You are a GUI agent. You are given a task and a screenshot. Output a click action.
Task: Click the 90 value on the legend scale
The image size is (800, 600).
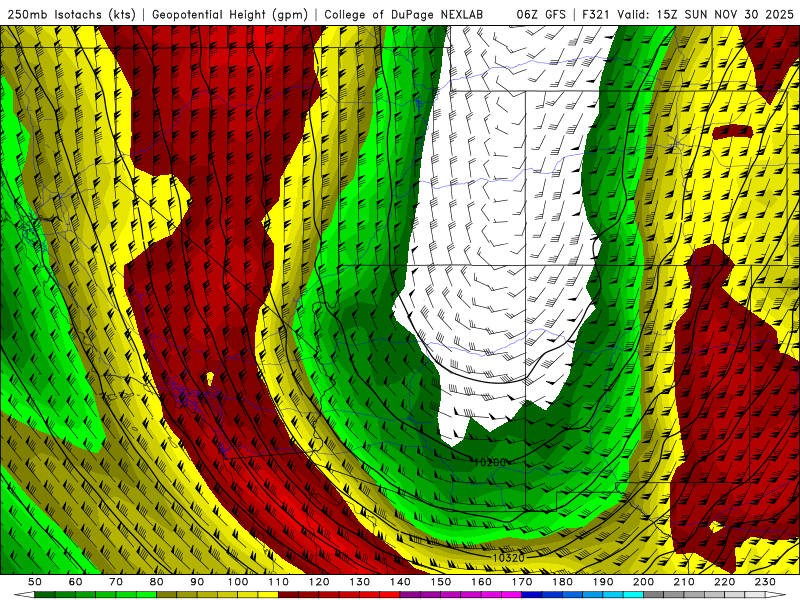197,582
